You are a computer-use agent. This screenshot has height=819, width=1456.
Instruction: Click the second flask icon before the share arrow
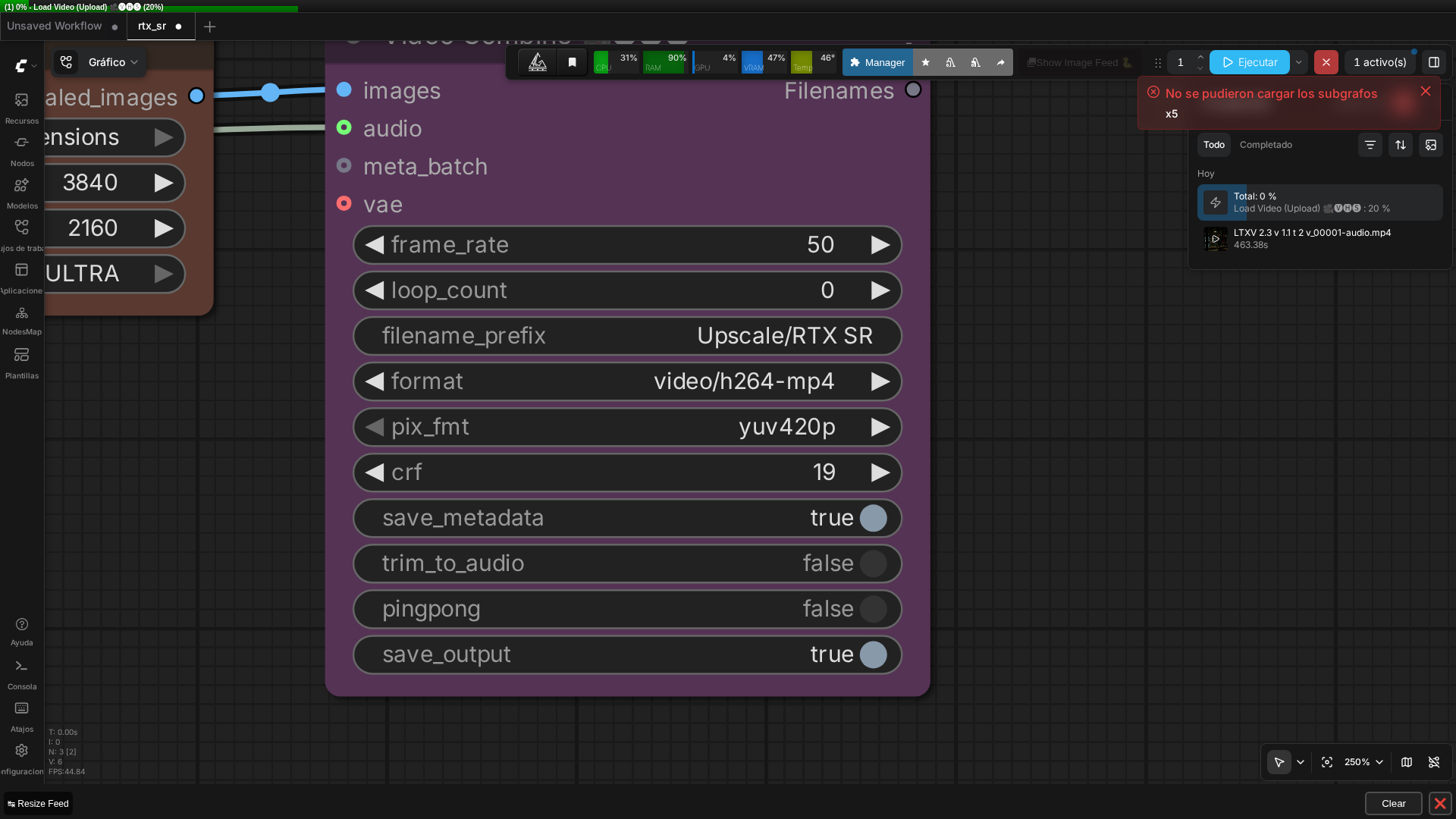pos(975,62)
